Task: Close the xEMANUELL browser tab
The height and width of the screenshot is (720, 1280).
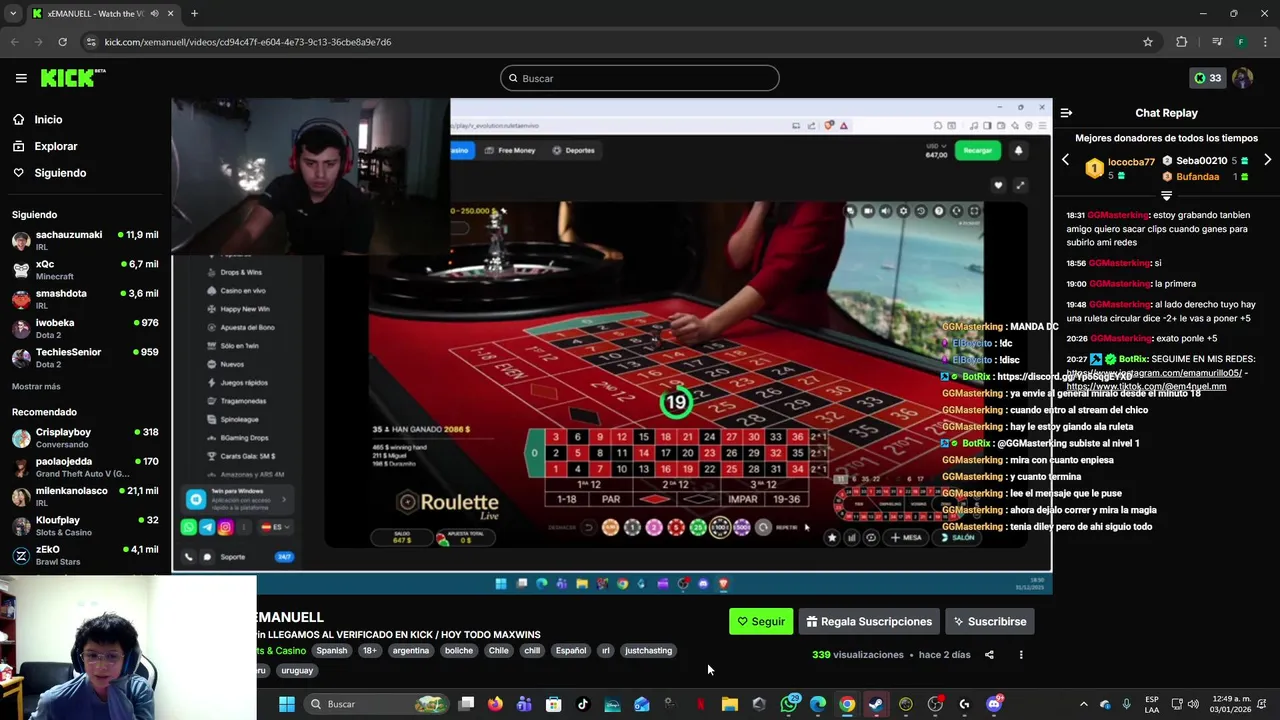Action: click(171, 14)
